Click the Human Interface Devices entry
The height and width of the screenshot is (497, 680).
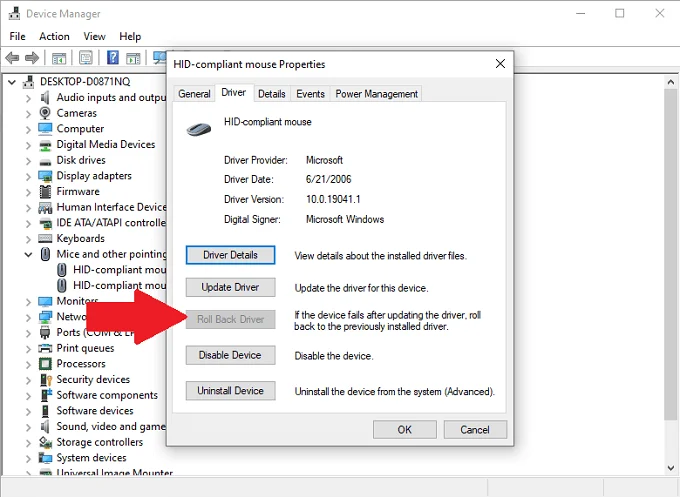[111, 207]
